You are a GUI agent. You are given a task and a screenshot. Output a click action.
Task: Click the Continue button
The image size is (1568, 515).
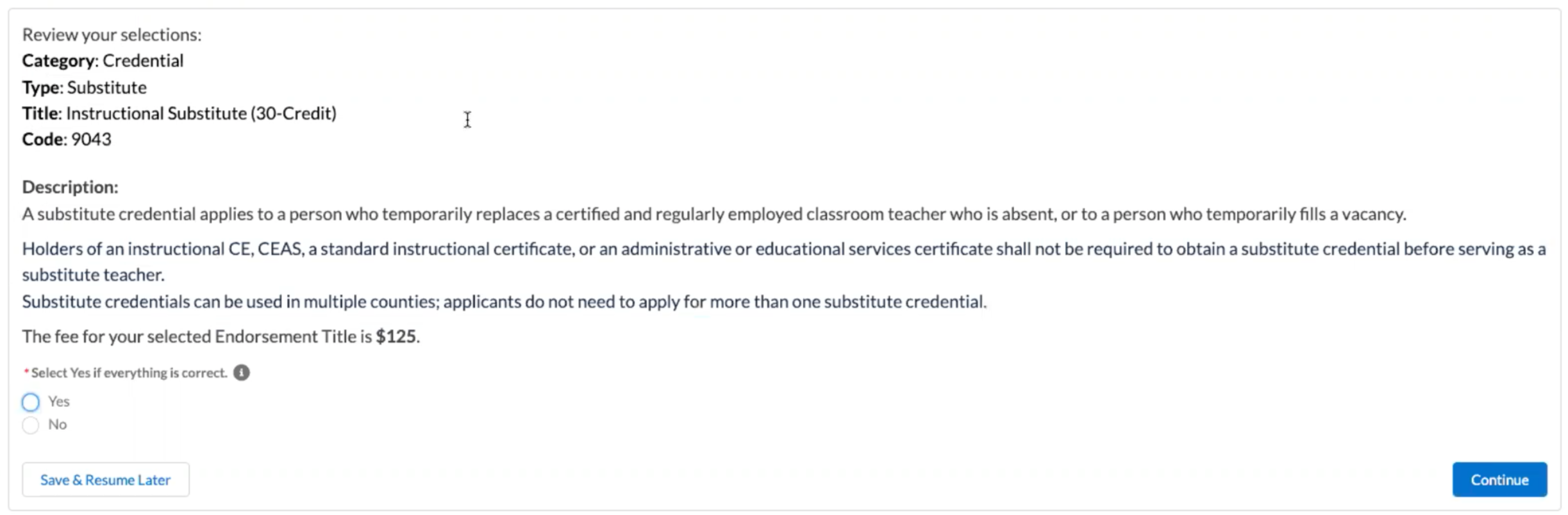click(x=1499, y=480)
